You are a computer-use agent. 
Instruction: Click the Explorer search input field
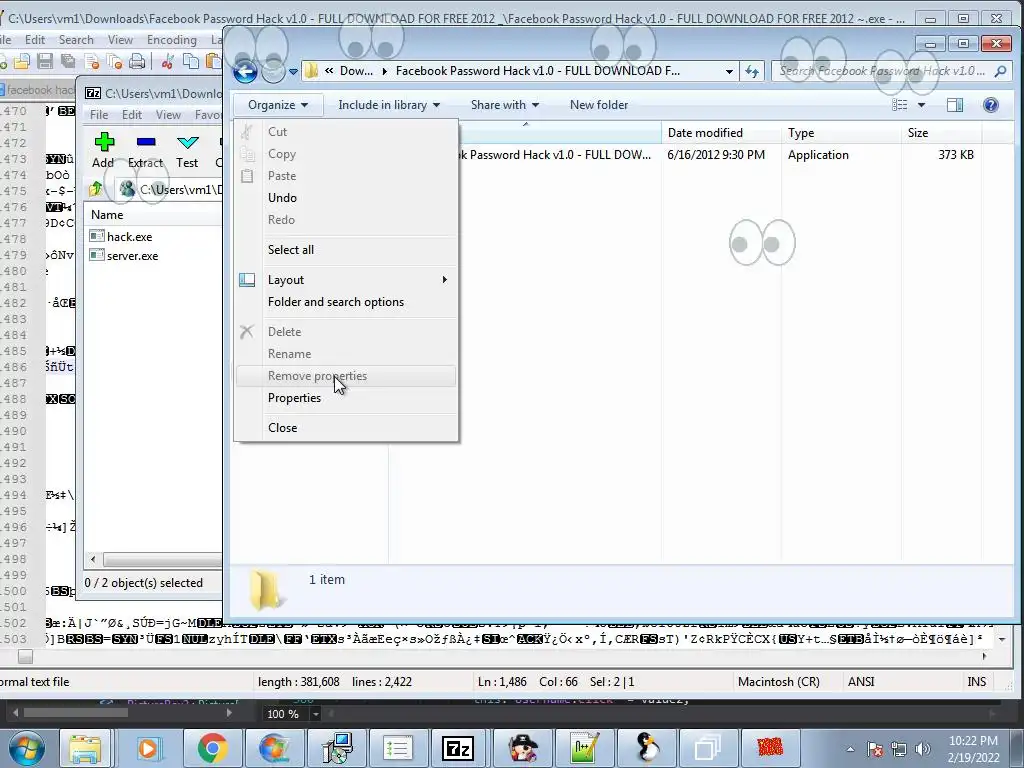coord(883,71)
